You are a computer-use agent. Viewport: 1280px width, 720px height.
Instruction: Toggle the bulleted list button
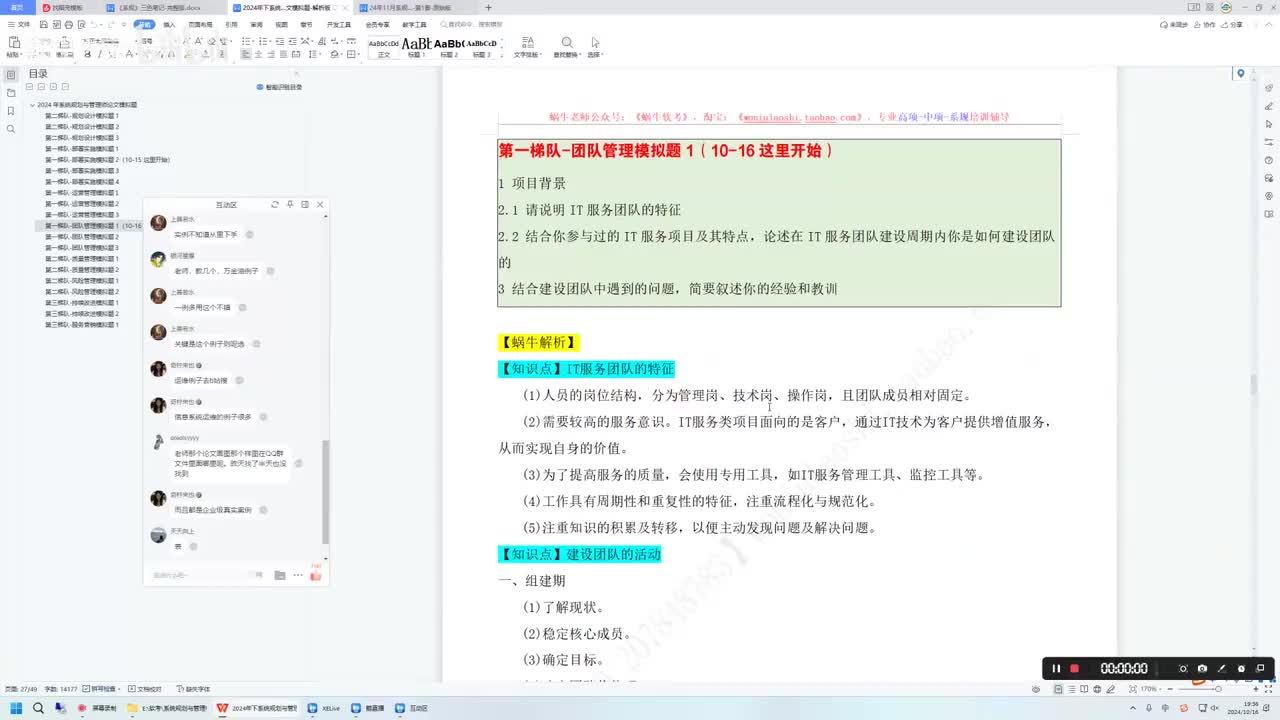coord(246,41)
